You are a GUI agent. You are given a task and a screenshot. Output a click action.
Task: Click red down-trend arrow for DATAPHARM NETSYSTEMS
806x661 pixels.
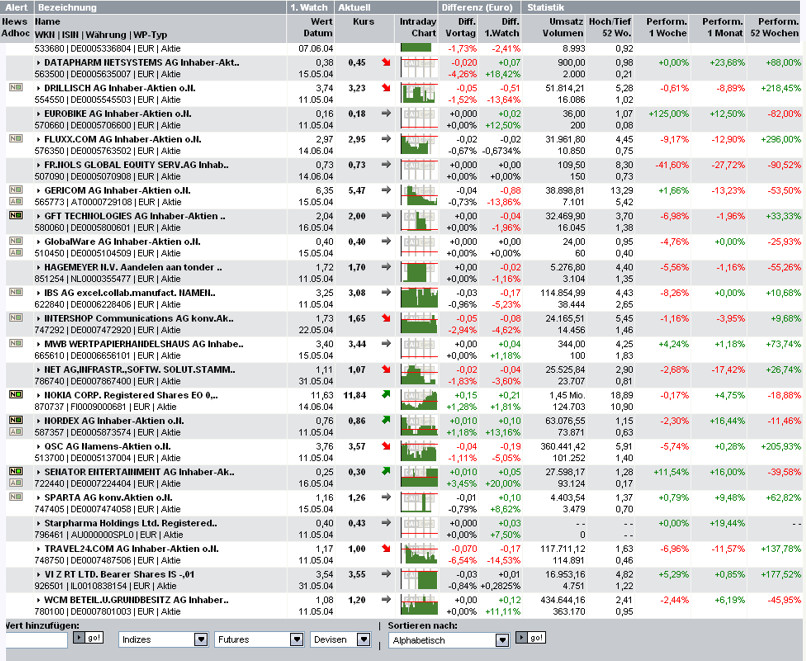point(386,62)
